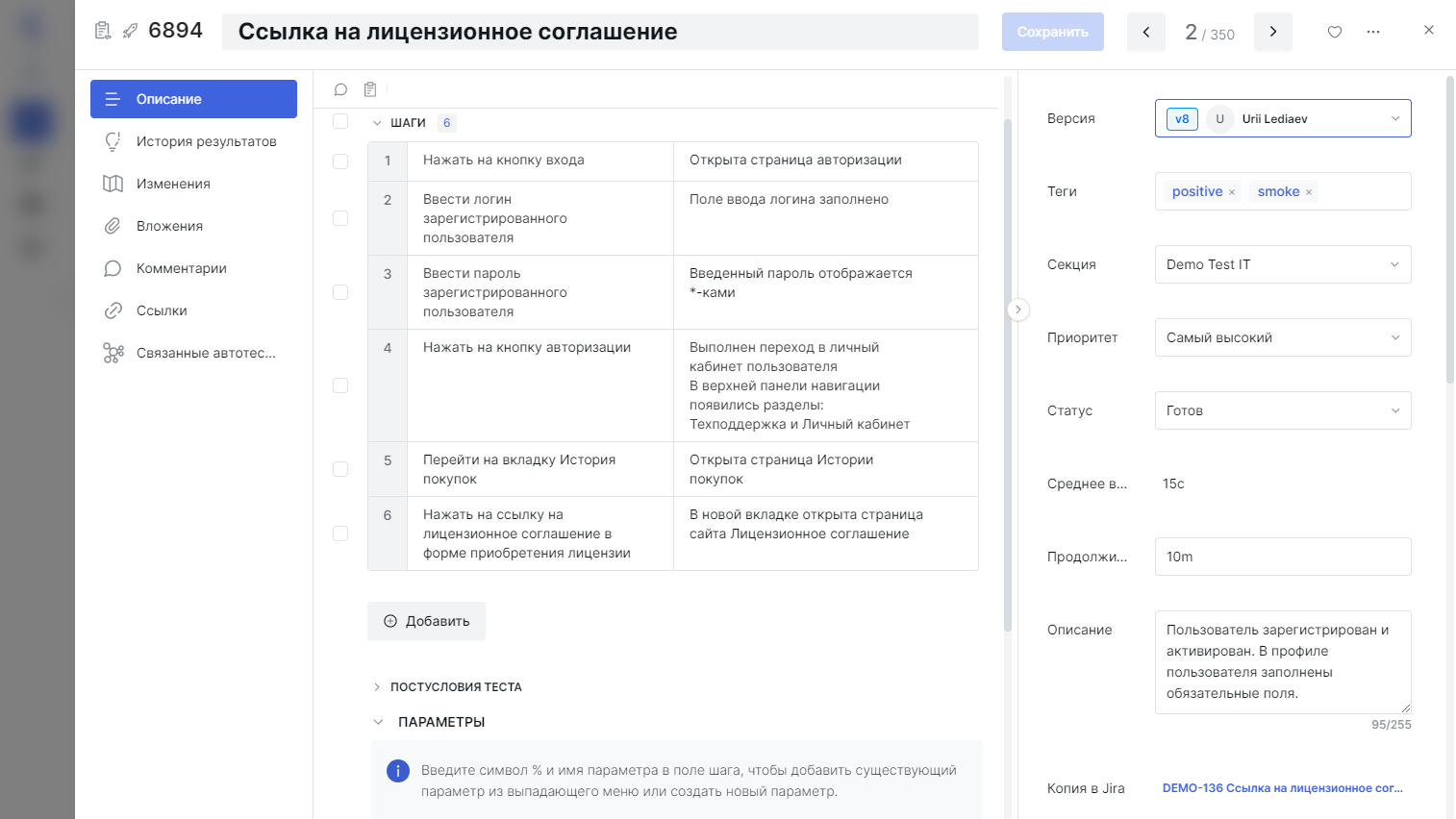Open the Версия dropdown
The height and width of the screenshot is (819, 1456).
pyautogui.click(x=1283, y=118)
